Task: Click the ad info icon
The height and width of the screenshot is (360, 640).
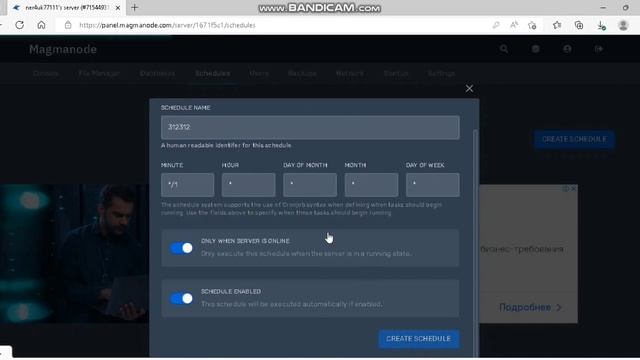Action: pyautogui.click(x=566, y=189)
